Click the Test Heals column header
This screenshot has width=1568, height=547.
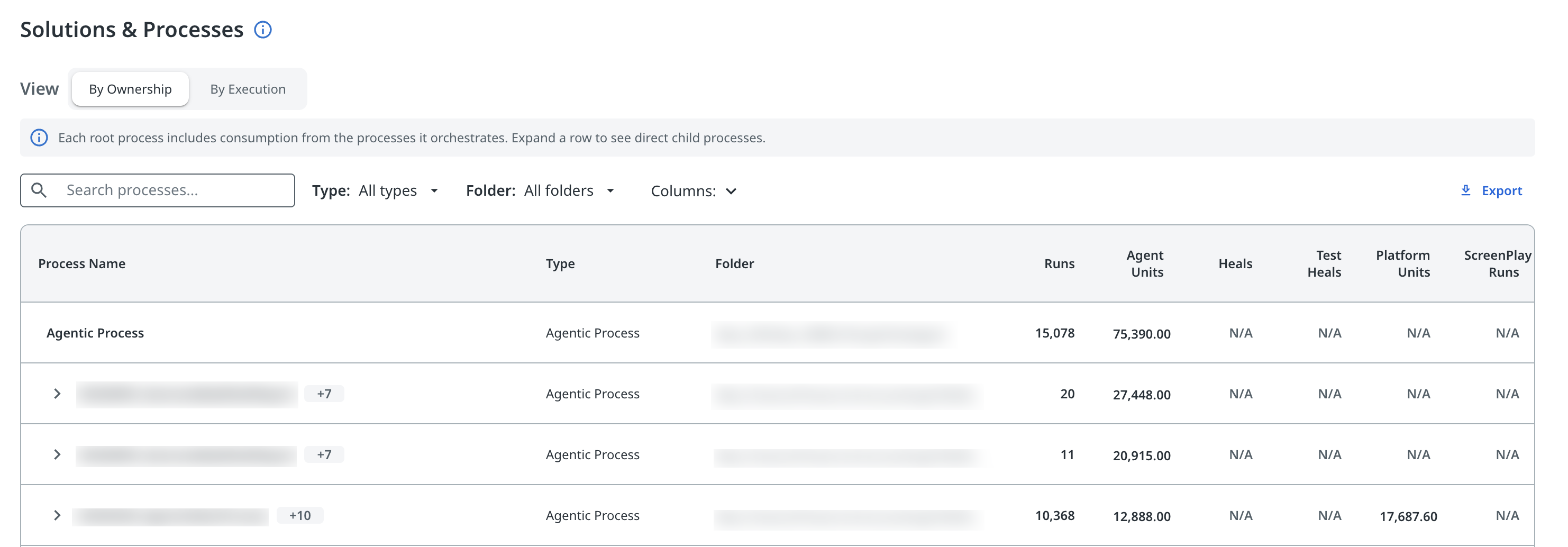1325,264
